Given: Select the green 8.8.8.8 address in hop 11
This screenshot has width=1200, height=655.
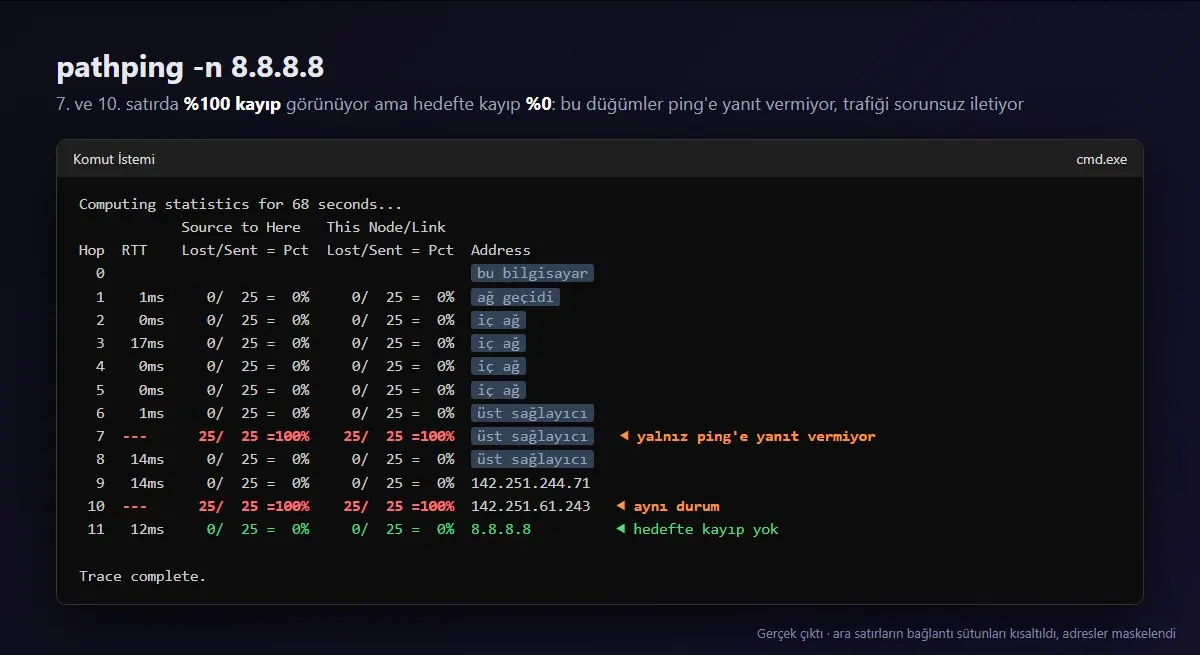Looking at the screenshot, I should tap(501, 529).
